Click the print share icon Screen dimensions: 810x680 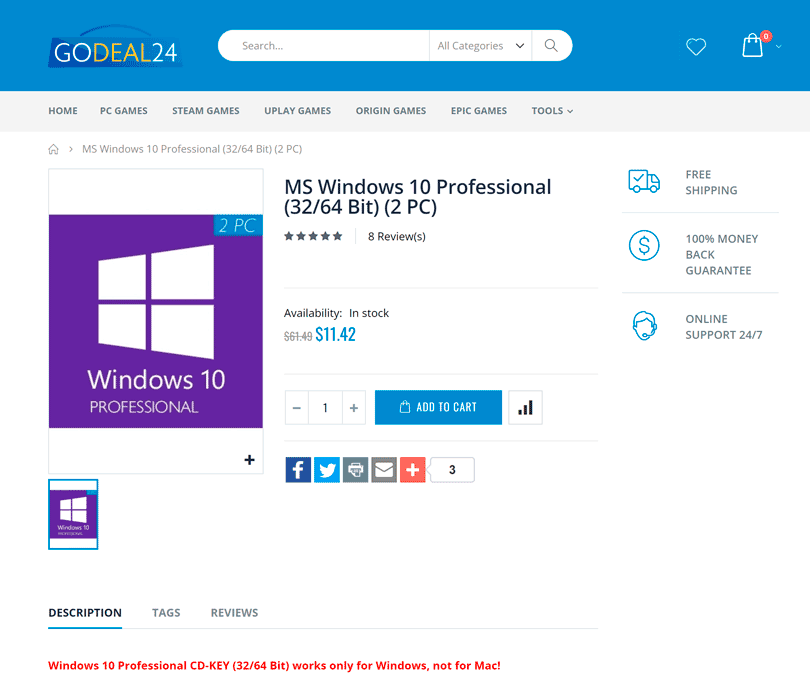pos(356,470)
